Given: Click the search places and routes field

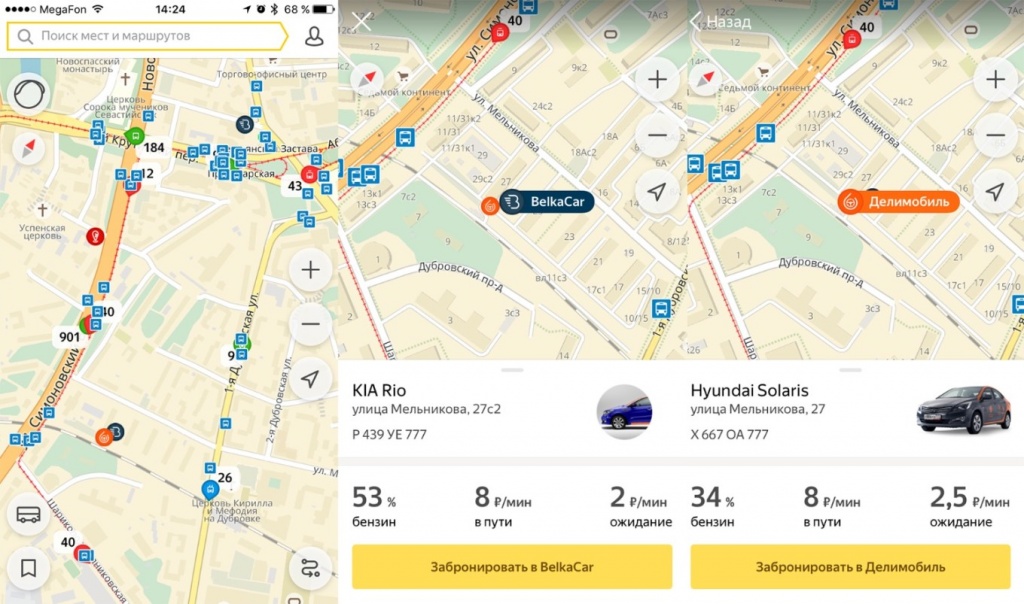Looking at the screenshot, I should (x=147, y=36).
